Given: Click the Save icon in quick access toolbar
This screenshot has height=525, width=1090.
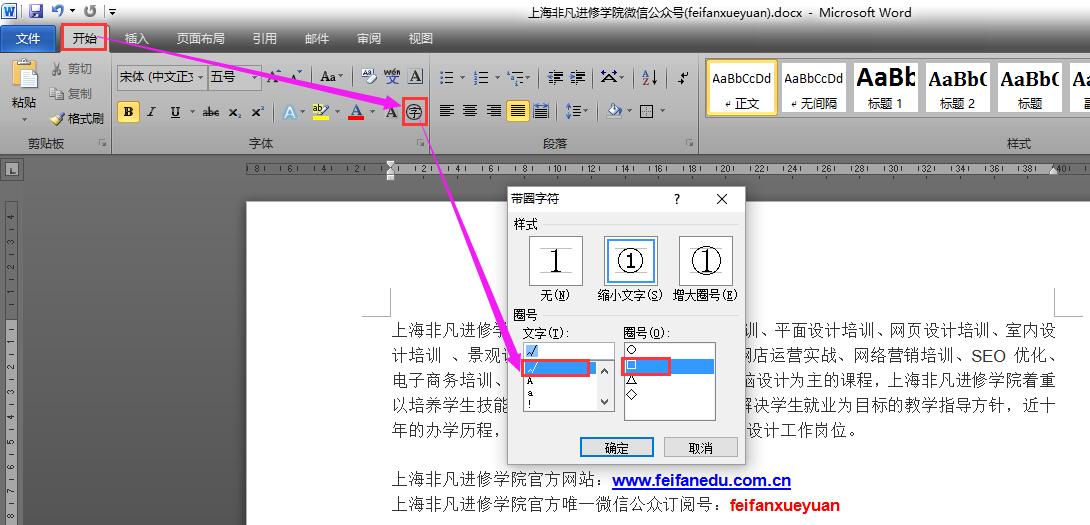Looking at the screenshot, I should tap(35, 11).
